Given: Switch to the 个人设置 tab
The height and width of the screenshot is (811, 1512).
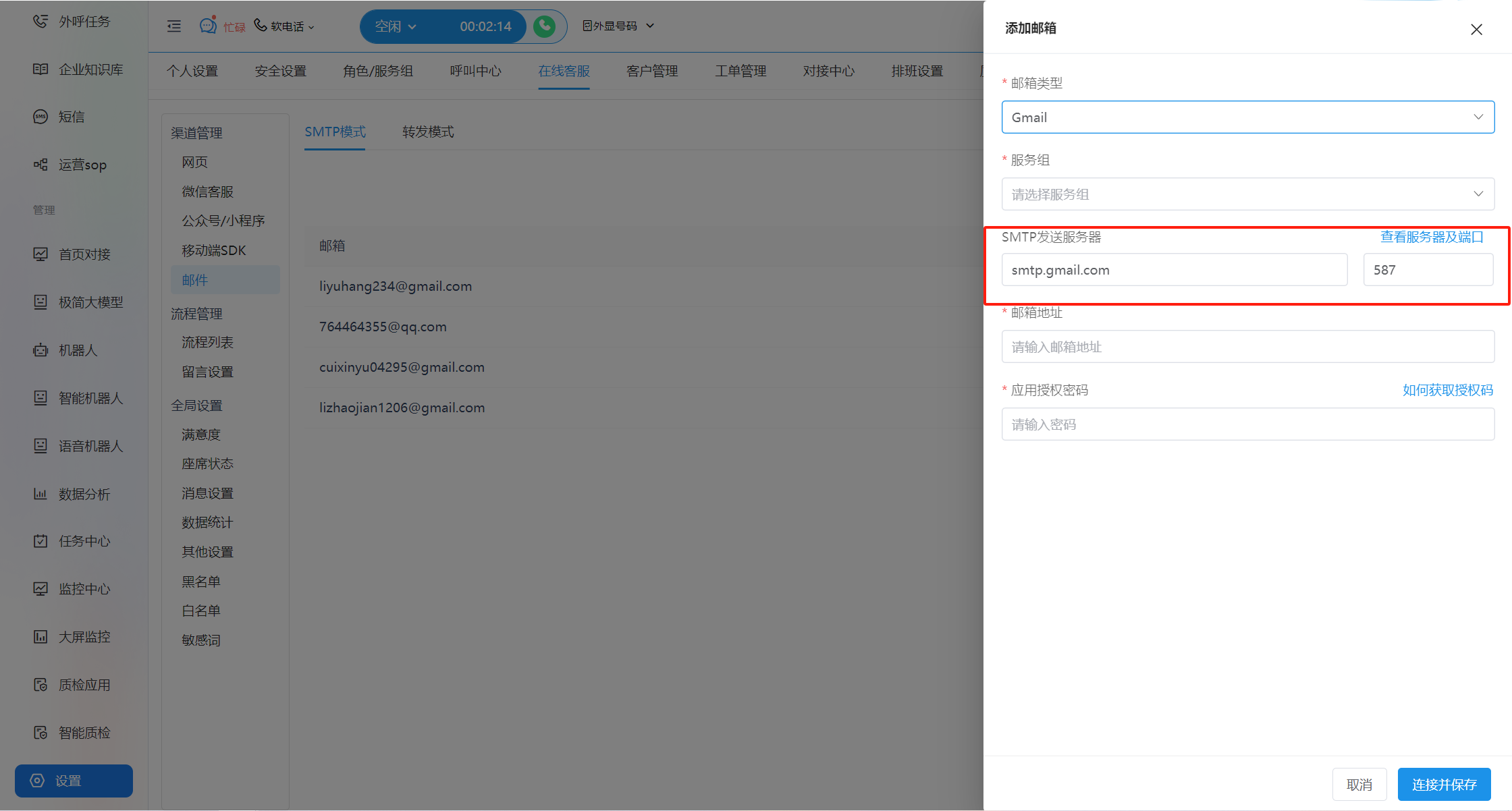Looking at the screenshot, I should 192,71.
